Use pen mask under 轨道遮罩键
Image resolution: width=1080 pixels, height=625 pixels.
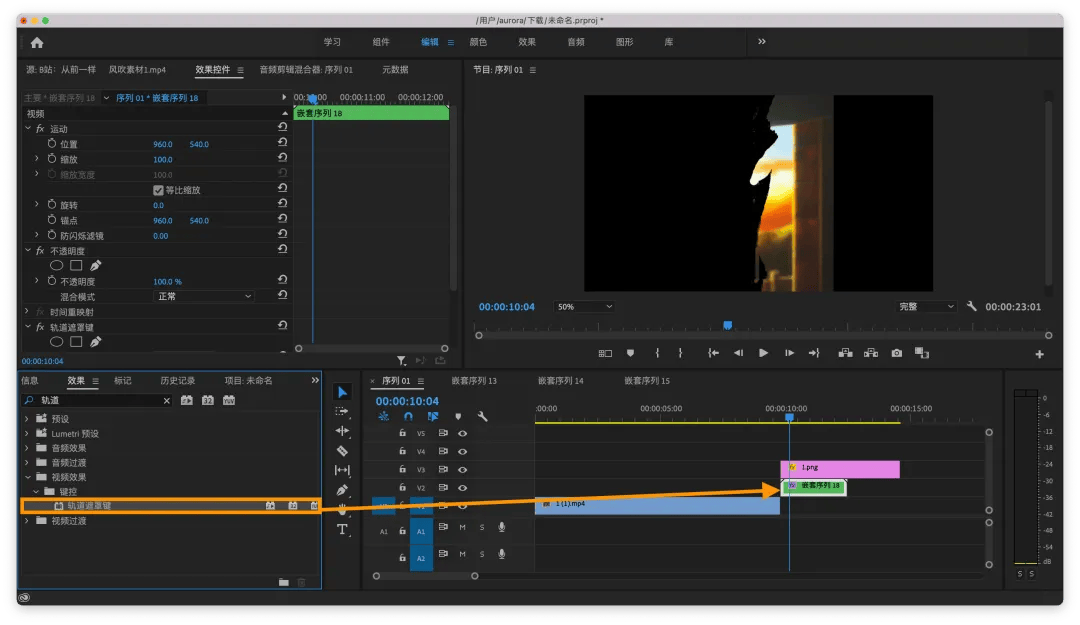[96, 342]
